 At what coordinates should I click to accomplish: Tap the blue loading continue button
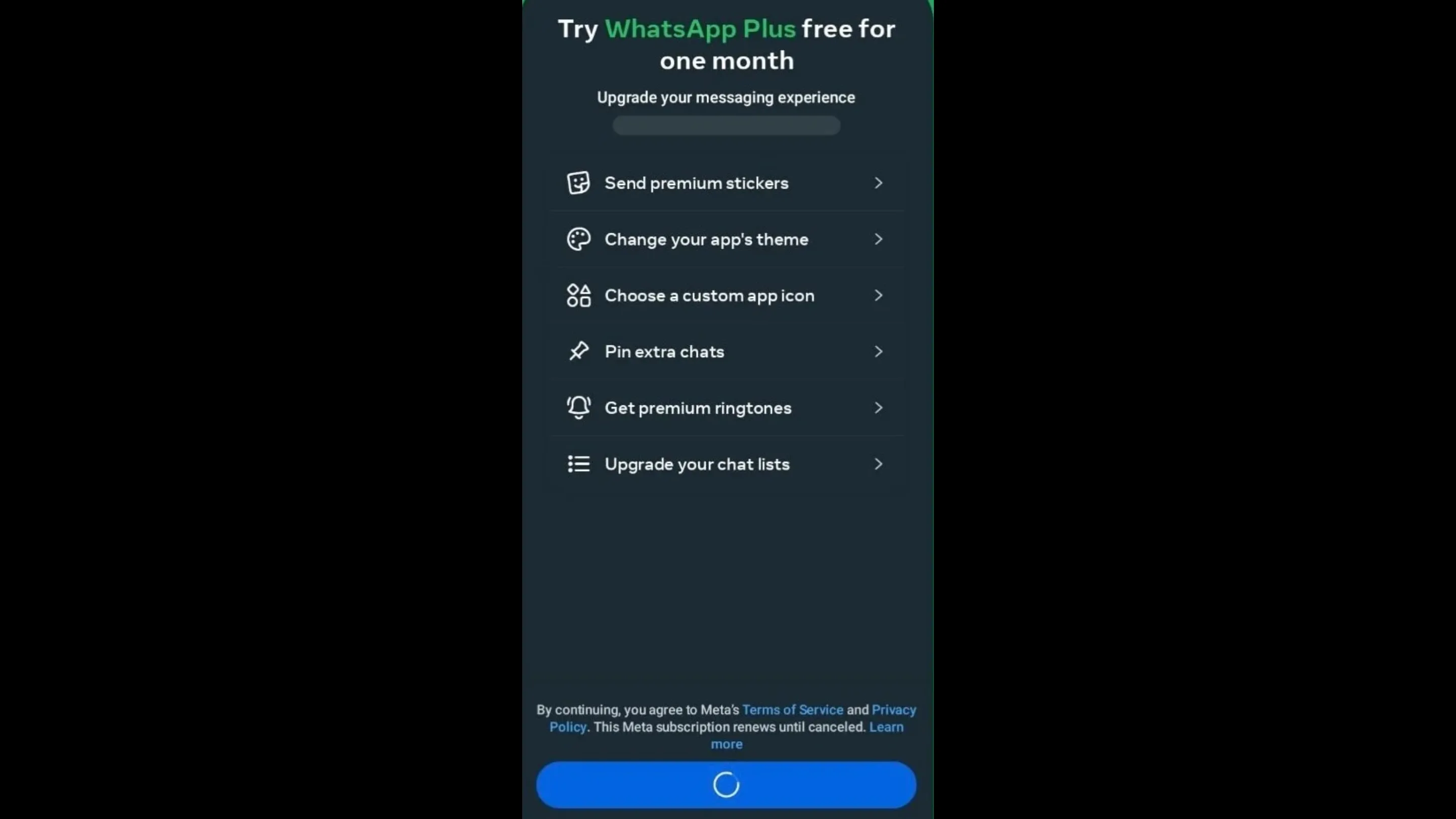pos(726,785)
